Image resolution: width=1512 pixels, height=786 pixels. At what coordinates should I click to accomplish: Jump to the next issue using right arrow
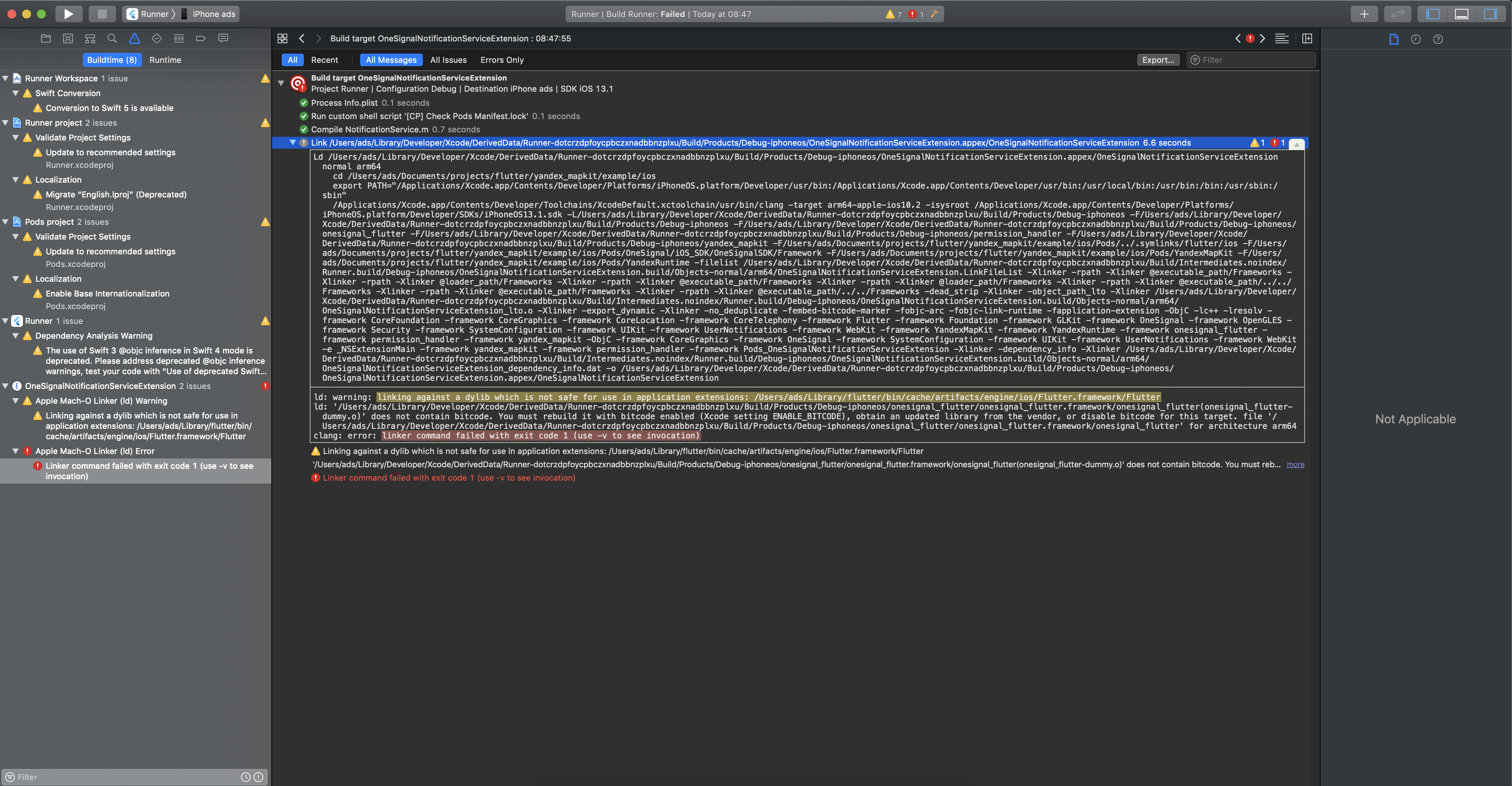[x=1262, y=39]
